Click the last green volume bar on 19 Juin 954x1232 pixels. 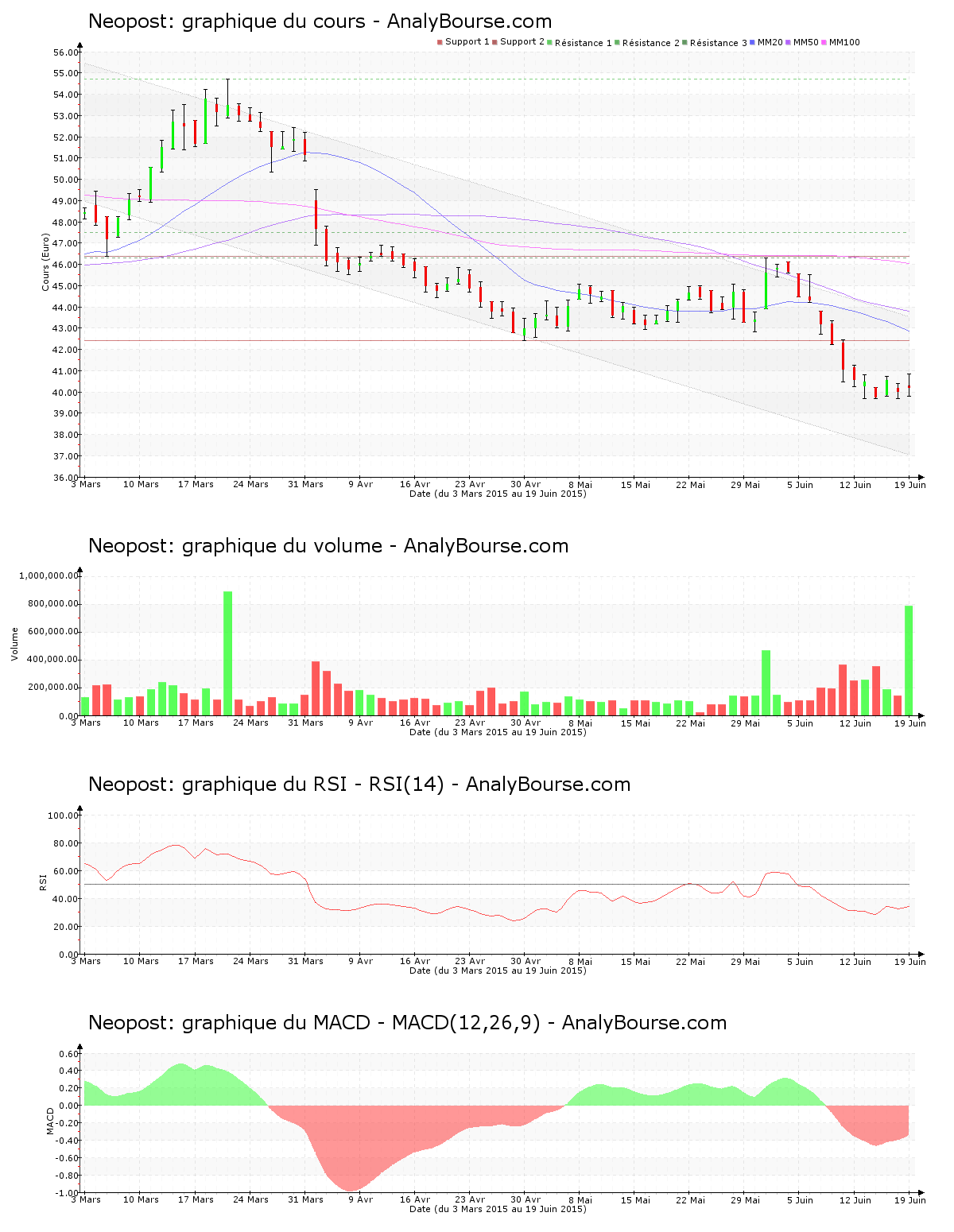909,661
